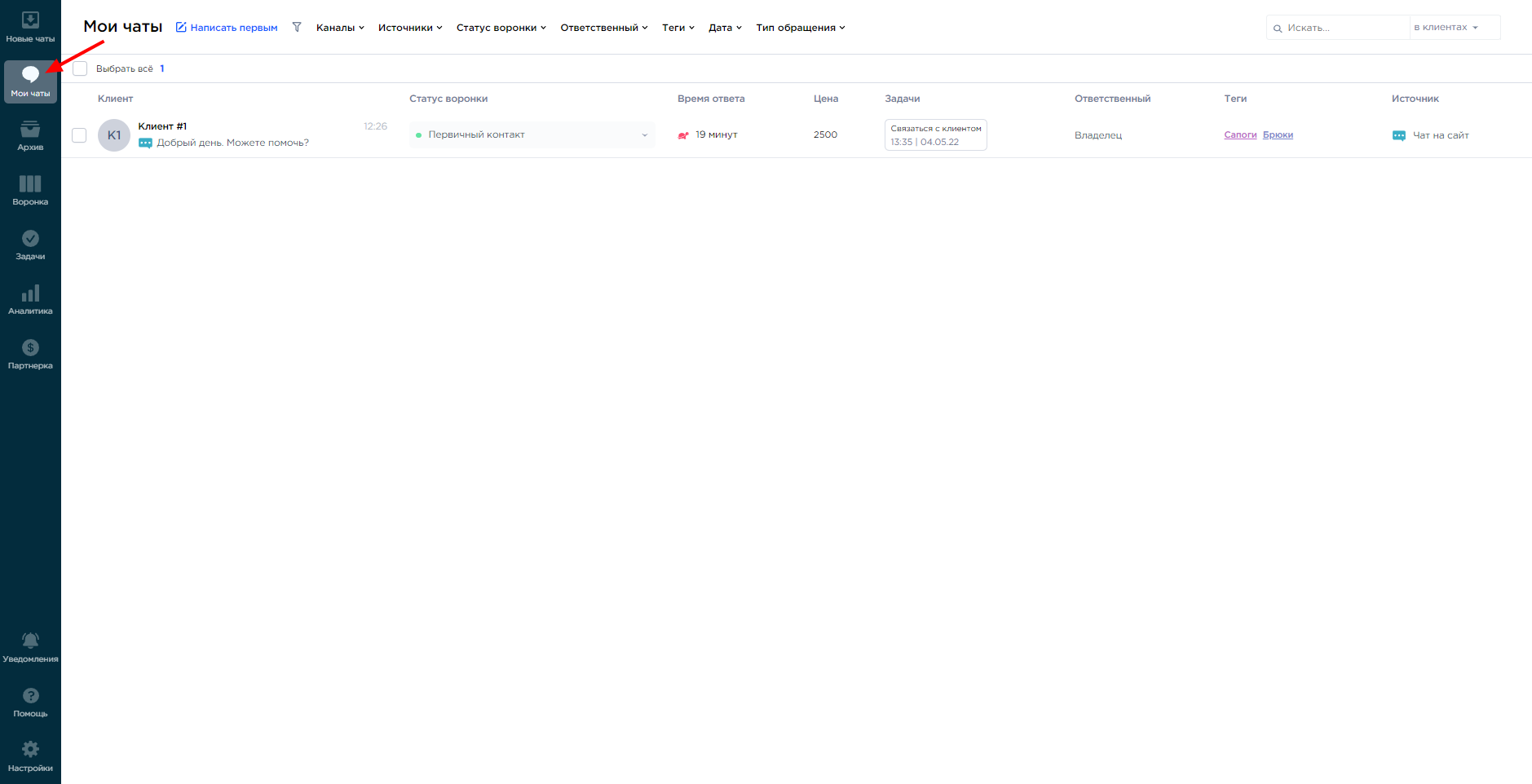
Task: Open the Воронка sidebar section
Action: (x=30, y=191)
